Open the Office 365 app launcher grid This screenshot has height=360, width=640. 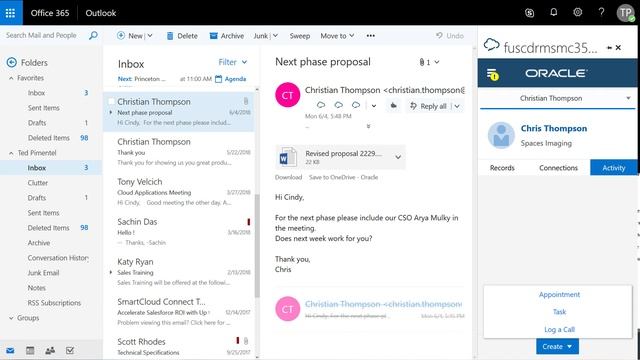[11, 13]
